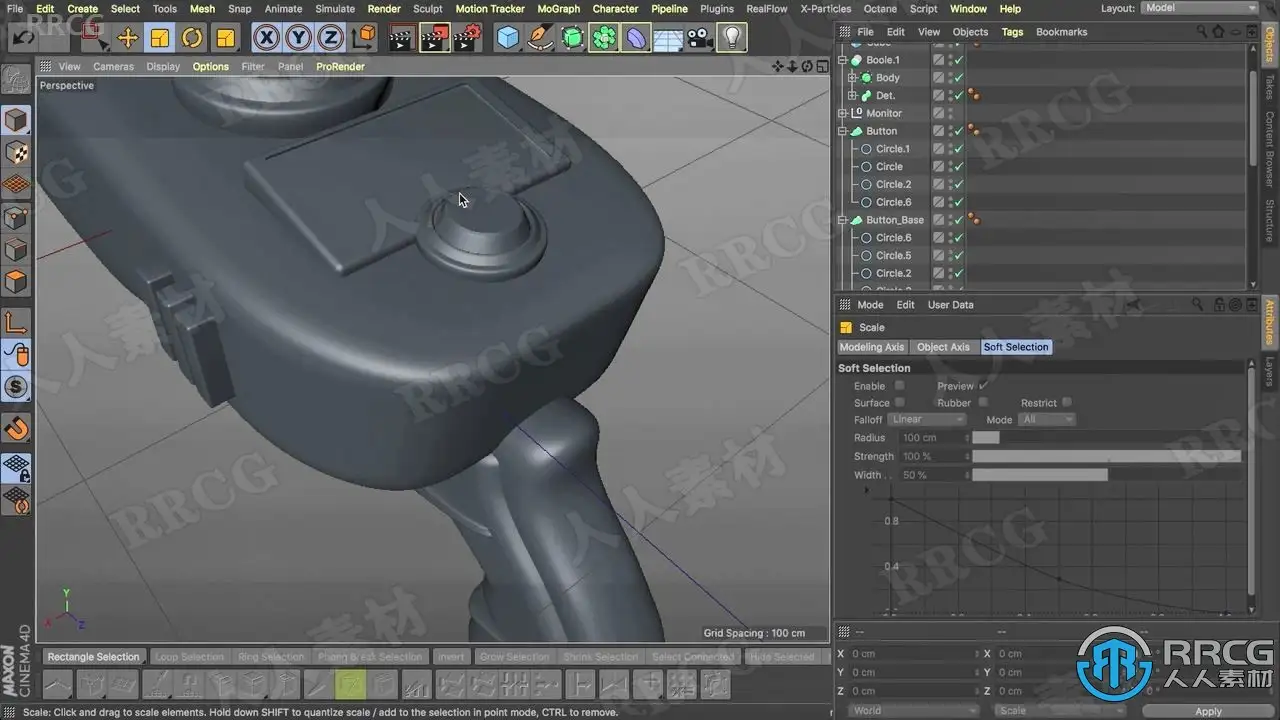Click the purple deformer icon

coord(636,38)
